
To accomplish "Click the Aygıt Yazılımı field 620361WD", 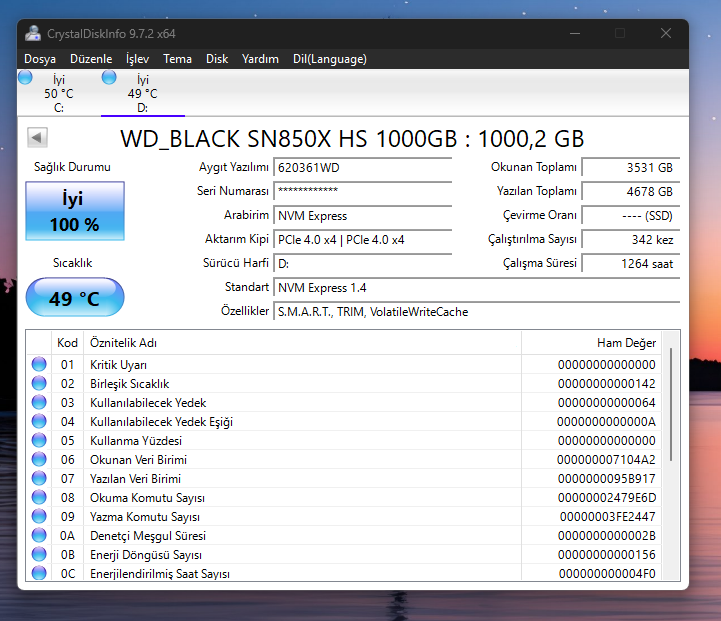I will [x=363, y=167].
